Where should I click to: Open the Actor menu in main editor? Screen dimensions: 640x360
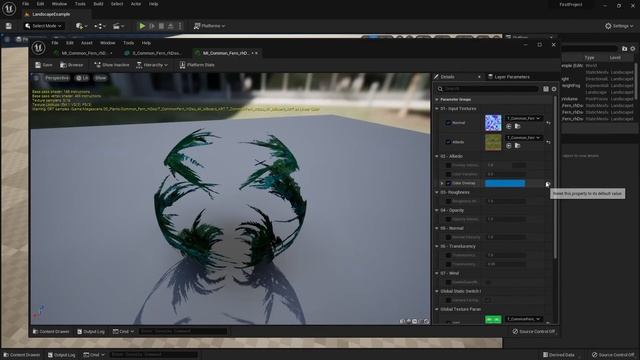click(x=136, y=4)
